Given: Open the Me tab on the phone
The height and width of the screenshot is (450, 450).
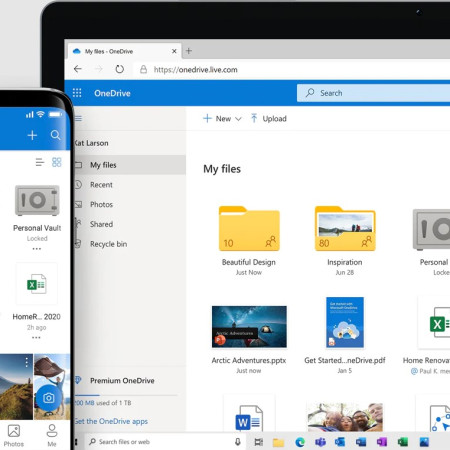Looking at the screenshot, I should pos(52,435).
